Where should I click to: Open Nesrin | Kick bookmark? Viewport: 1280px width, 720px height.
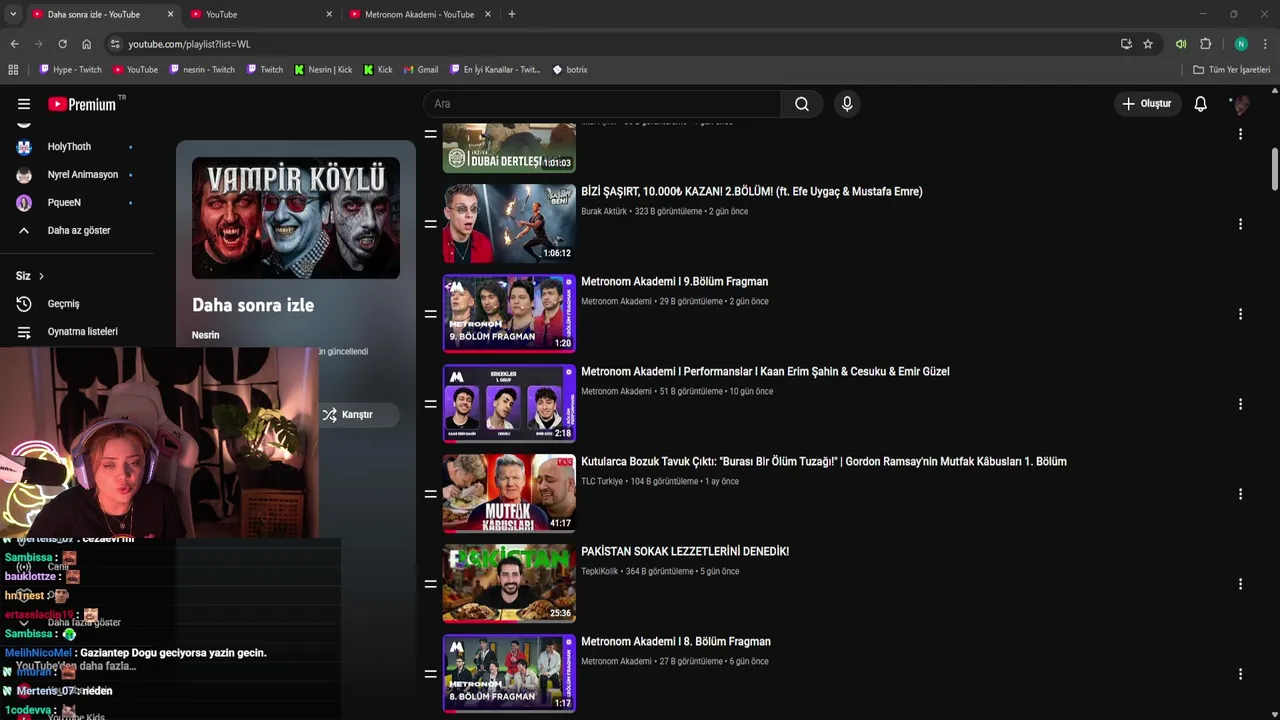323,70
